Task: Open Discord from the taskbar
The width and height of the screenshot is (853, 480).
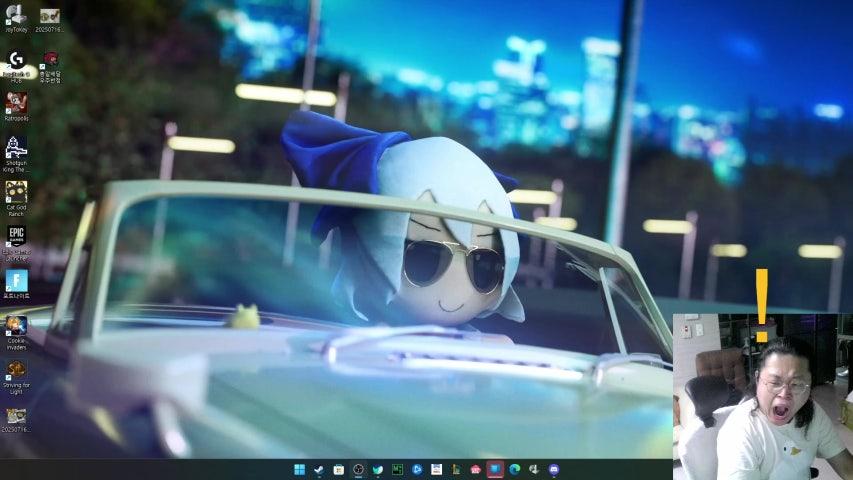Action: coord(554,469)
